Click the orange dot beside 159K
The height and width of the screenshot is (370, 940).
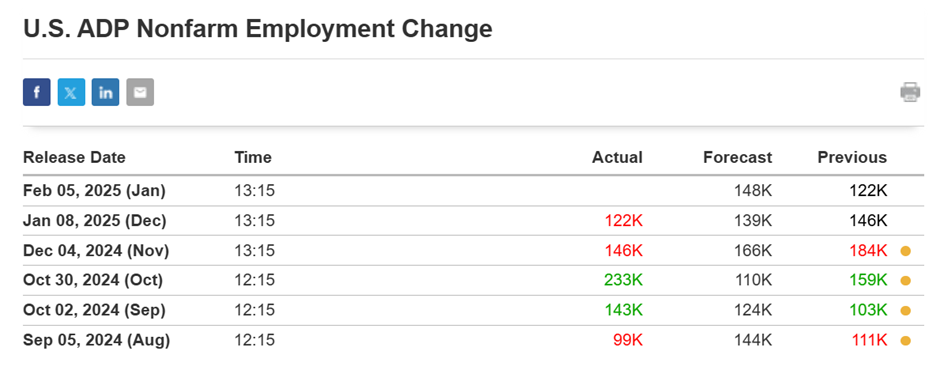(x=905, y=281)
